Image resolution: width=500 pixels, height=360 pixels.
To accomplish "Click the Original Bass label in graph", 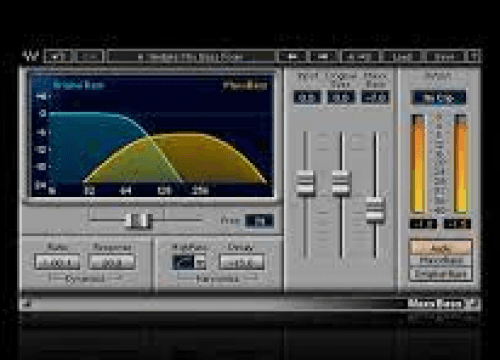I will pyautogui.click(x=79, y=85).
